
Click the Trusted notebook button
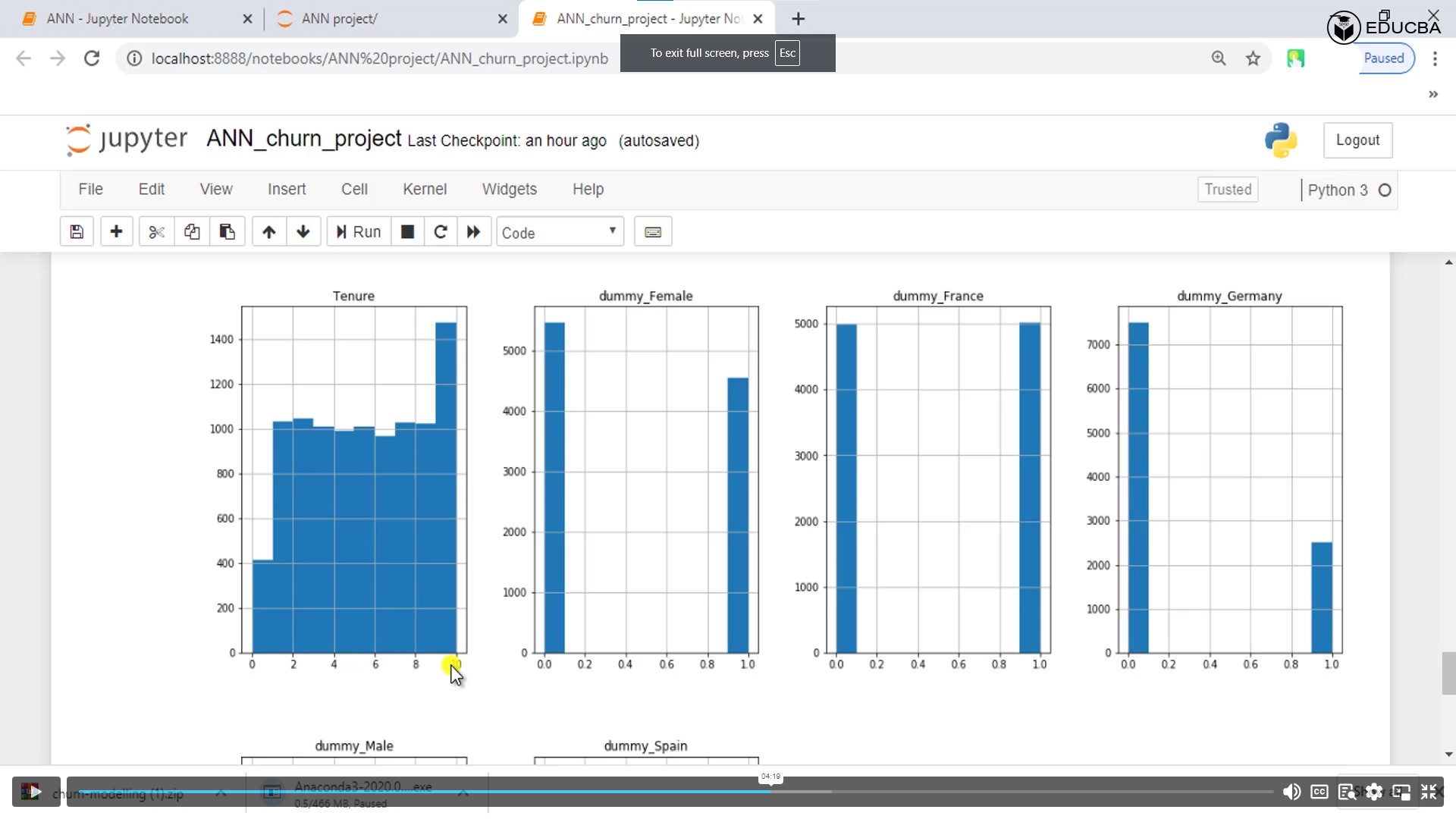[x=1228, y=189]
